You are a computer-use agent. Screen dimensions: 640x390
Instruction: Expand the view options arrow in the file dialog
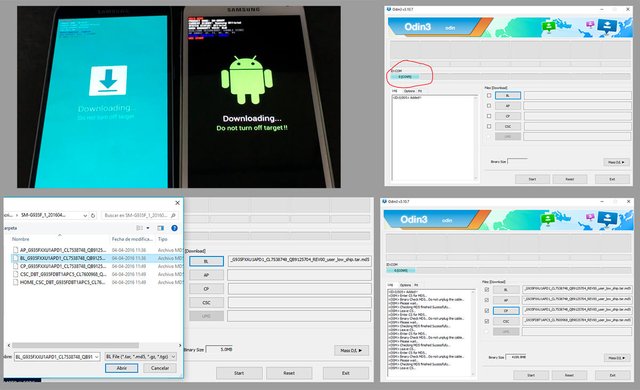pos(148,228)
